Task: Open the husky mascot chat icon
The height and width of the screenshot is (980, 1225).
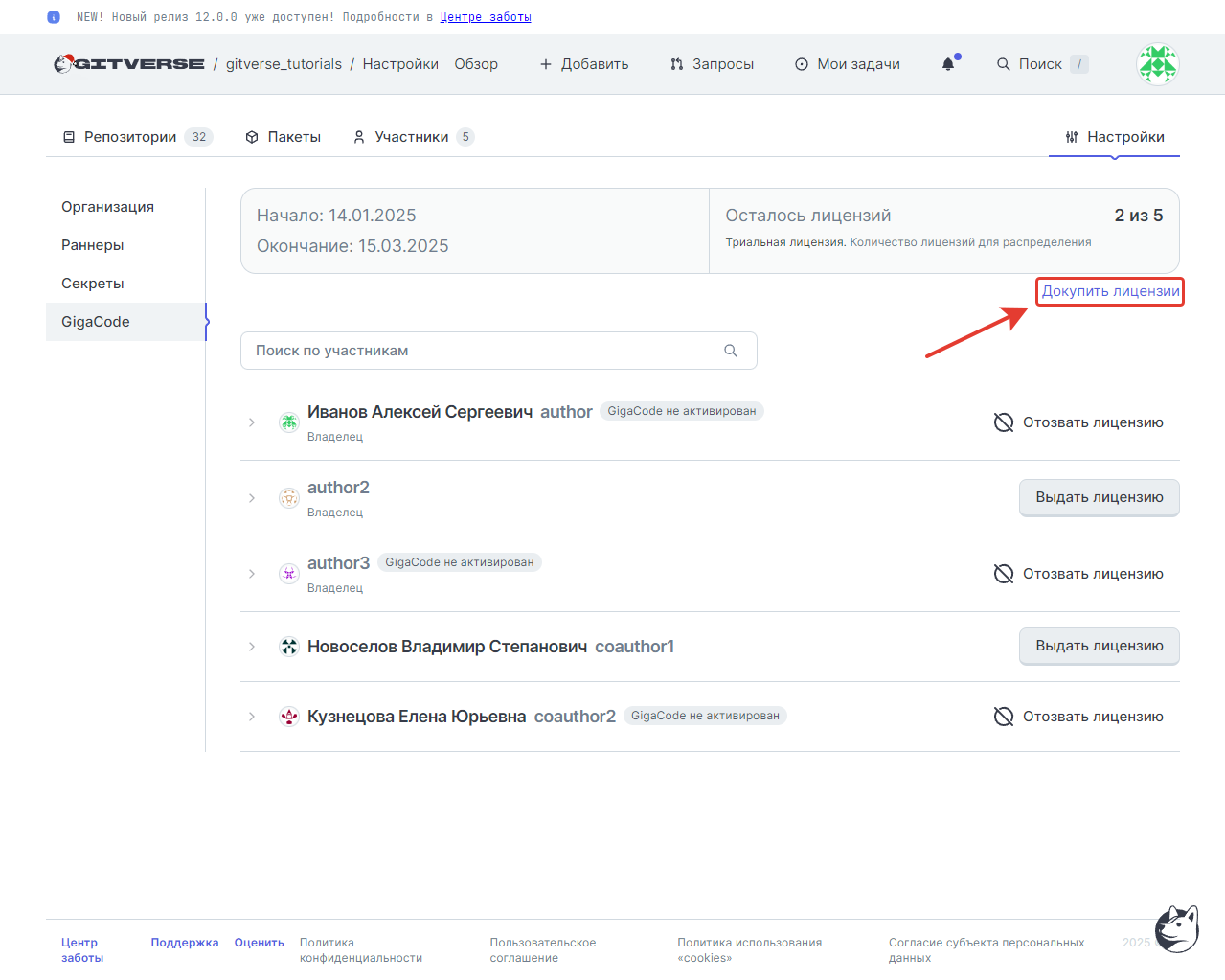Action: 1177,928
